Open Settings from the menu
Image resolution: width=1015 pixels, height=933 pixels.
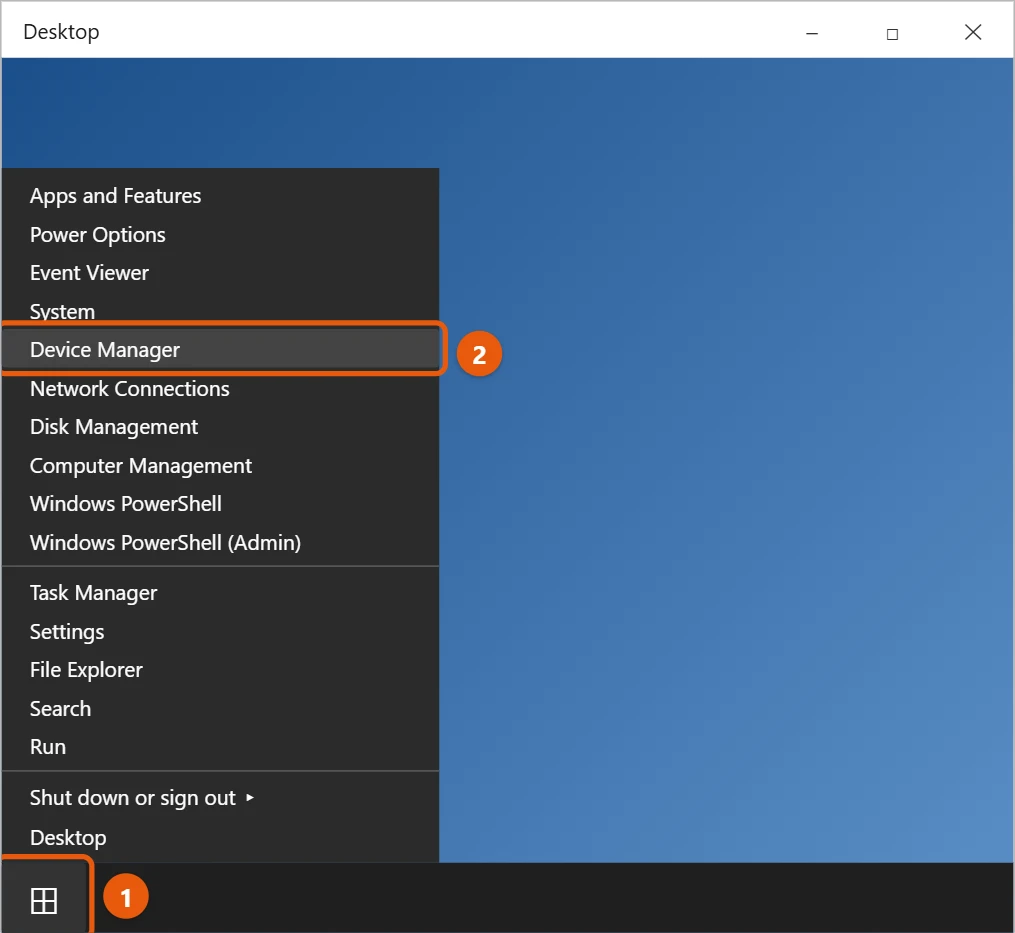point(220,631)
